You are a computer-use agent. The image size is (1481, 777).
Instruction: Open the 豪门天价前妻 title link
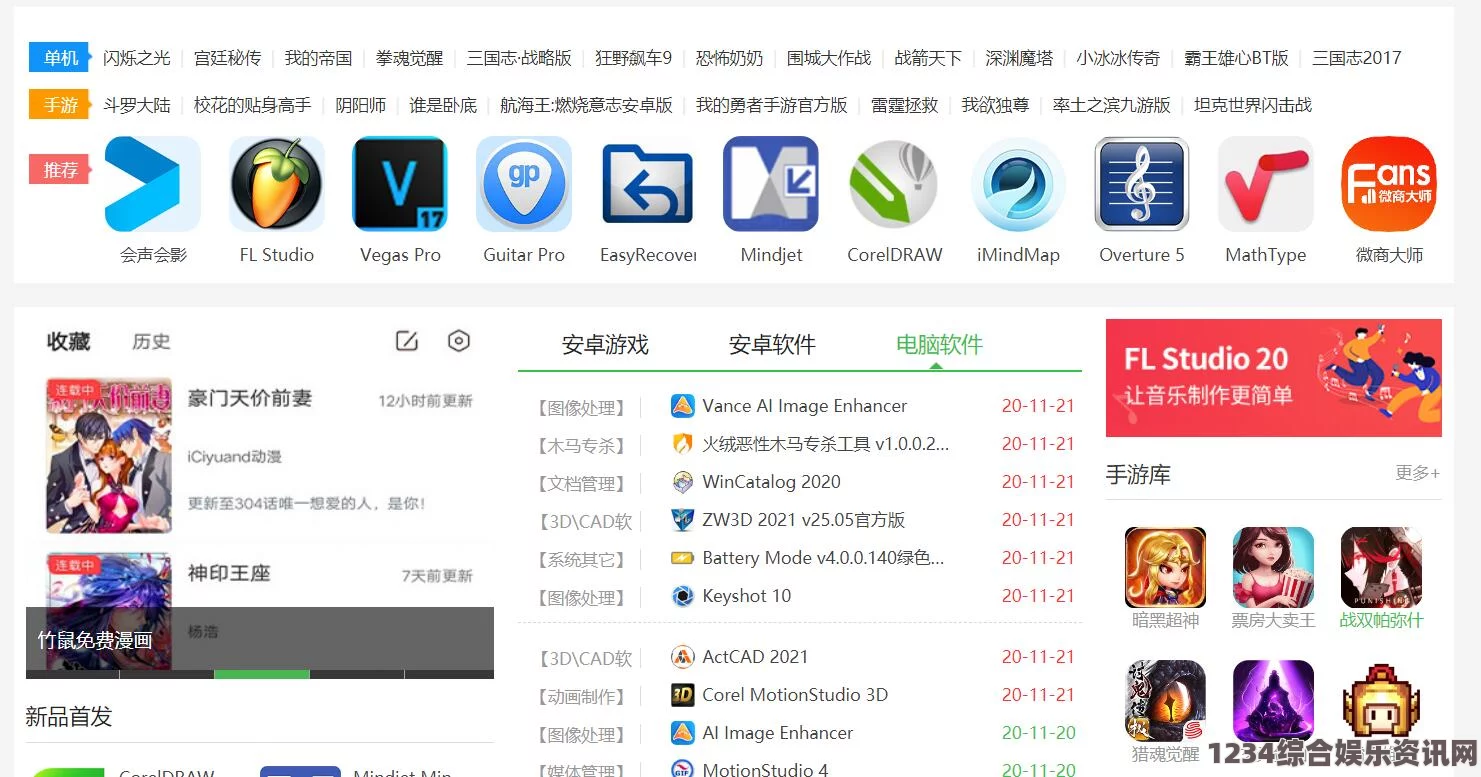(x=250, y=398)
